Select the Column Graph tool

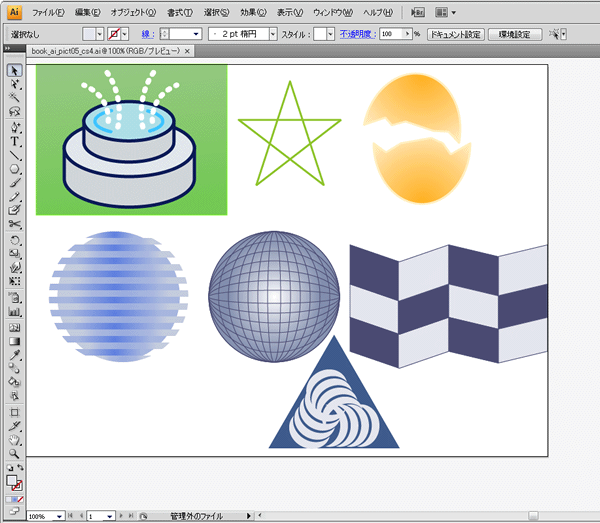point(15,311)
